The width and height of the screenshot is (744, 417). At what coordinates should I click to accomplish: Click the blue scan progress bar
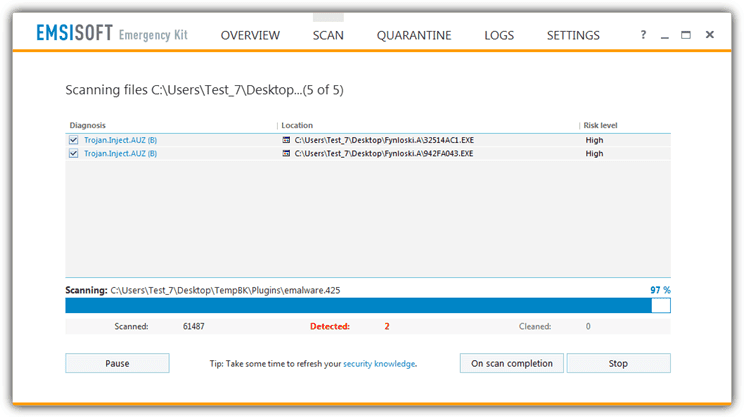click(368, 306)
